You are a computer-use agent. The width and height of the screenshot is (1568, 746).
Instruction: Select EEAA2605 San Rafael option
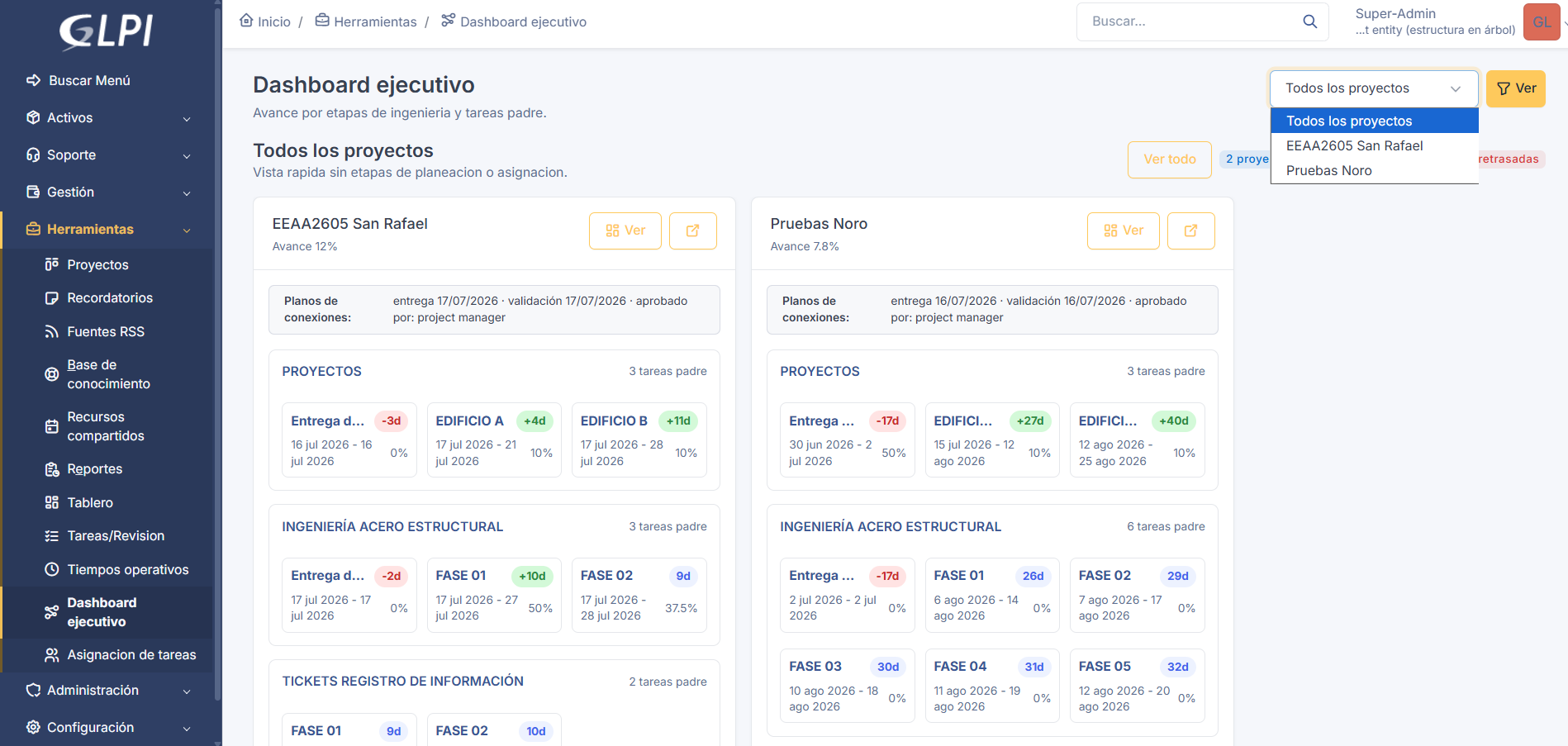click(1374, 145)
